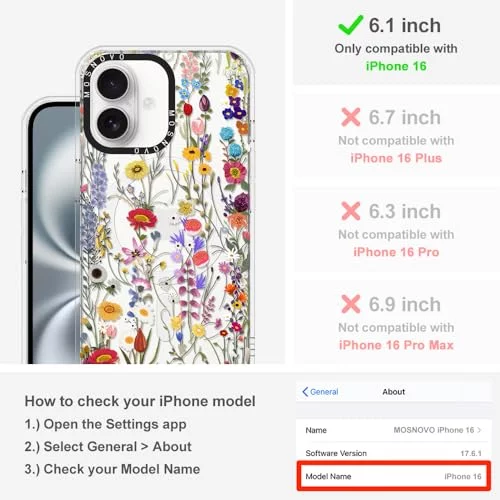Click the lower camera lens on the phone

point(112,123)
